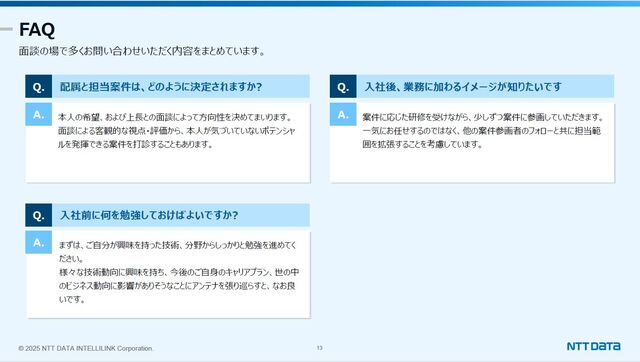
Task: Click the question header 入社後、業務に加わるイメージが知りたいです
Action: [x=463, y=87]
